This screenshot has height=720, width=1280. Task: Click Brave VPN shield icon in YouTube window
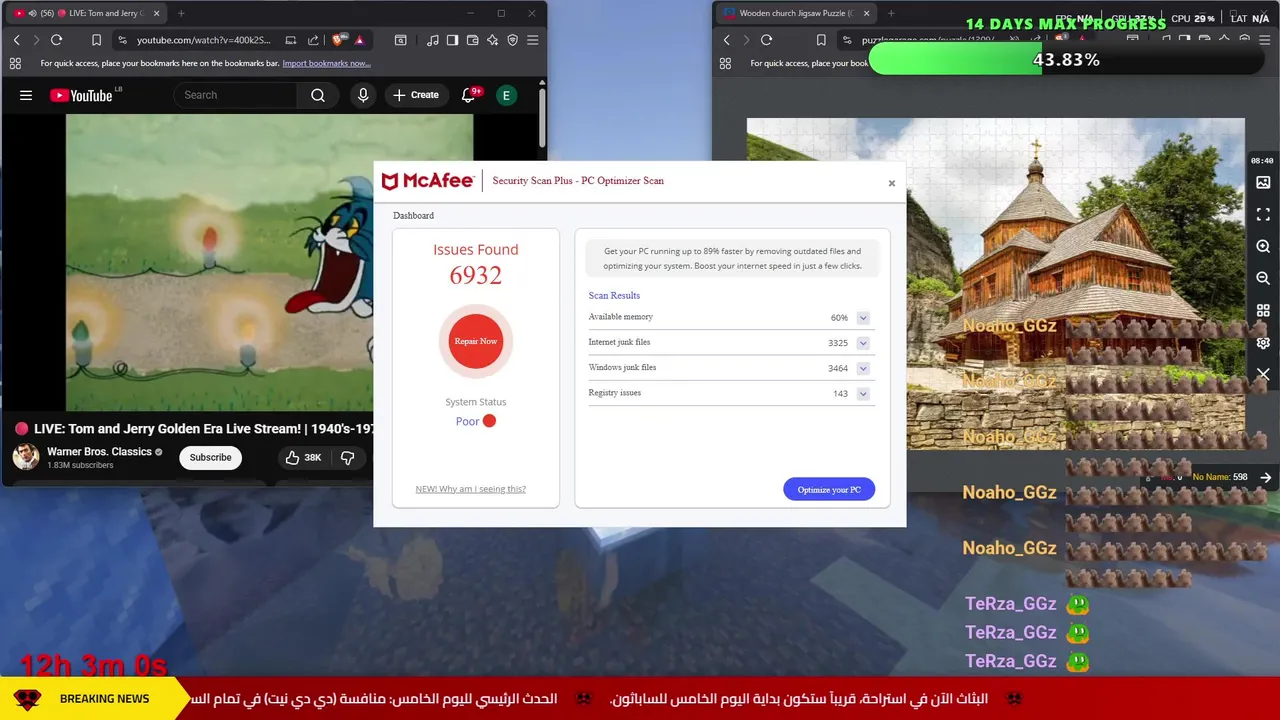coord(512,40)
